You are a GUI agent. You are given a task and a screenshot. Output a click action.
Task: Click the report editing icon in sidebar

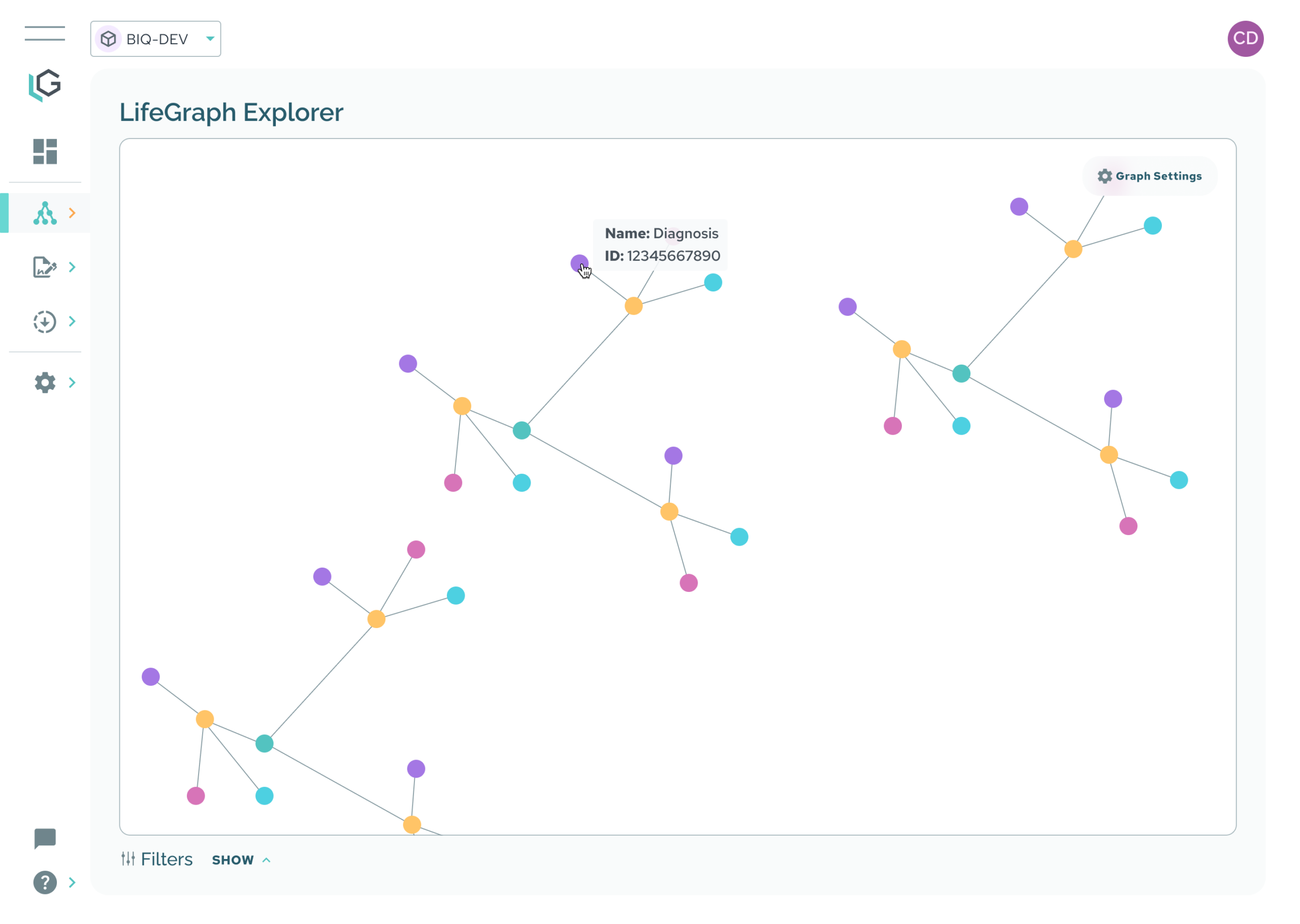coord(46,266)
